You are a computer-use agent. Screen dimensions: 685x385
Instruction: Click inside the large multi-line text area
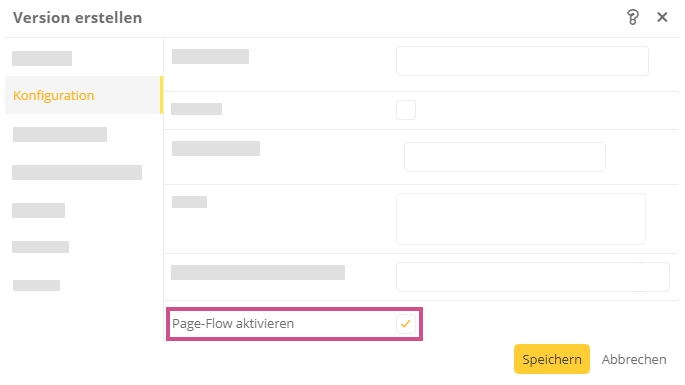[521, 219]
